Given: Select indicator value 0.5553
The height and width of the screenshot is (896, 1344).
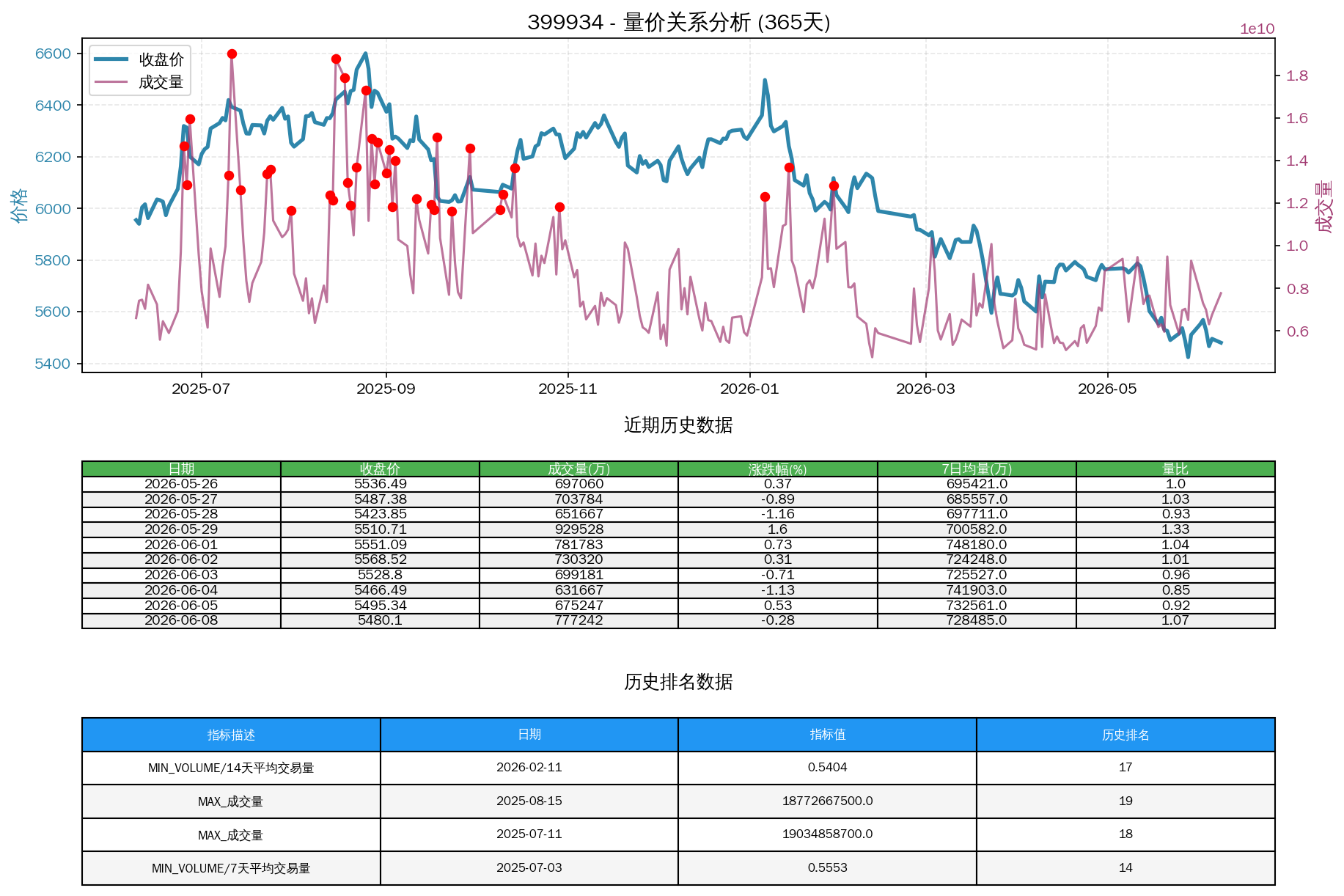Looking at the screenshot, I should pos(828,868).
